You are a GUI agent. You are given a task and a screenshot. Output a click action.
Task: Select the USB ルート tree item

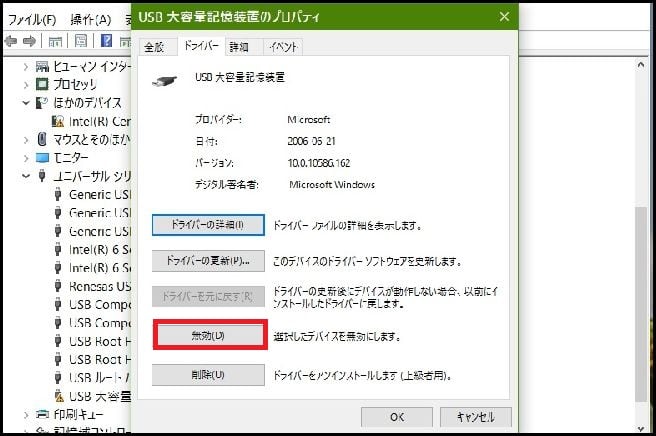tap(100, 378)
